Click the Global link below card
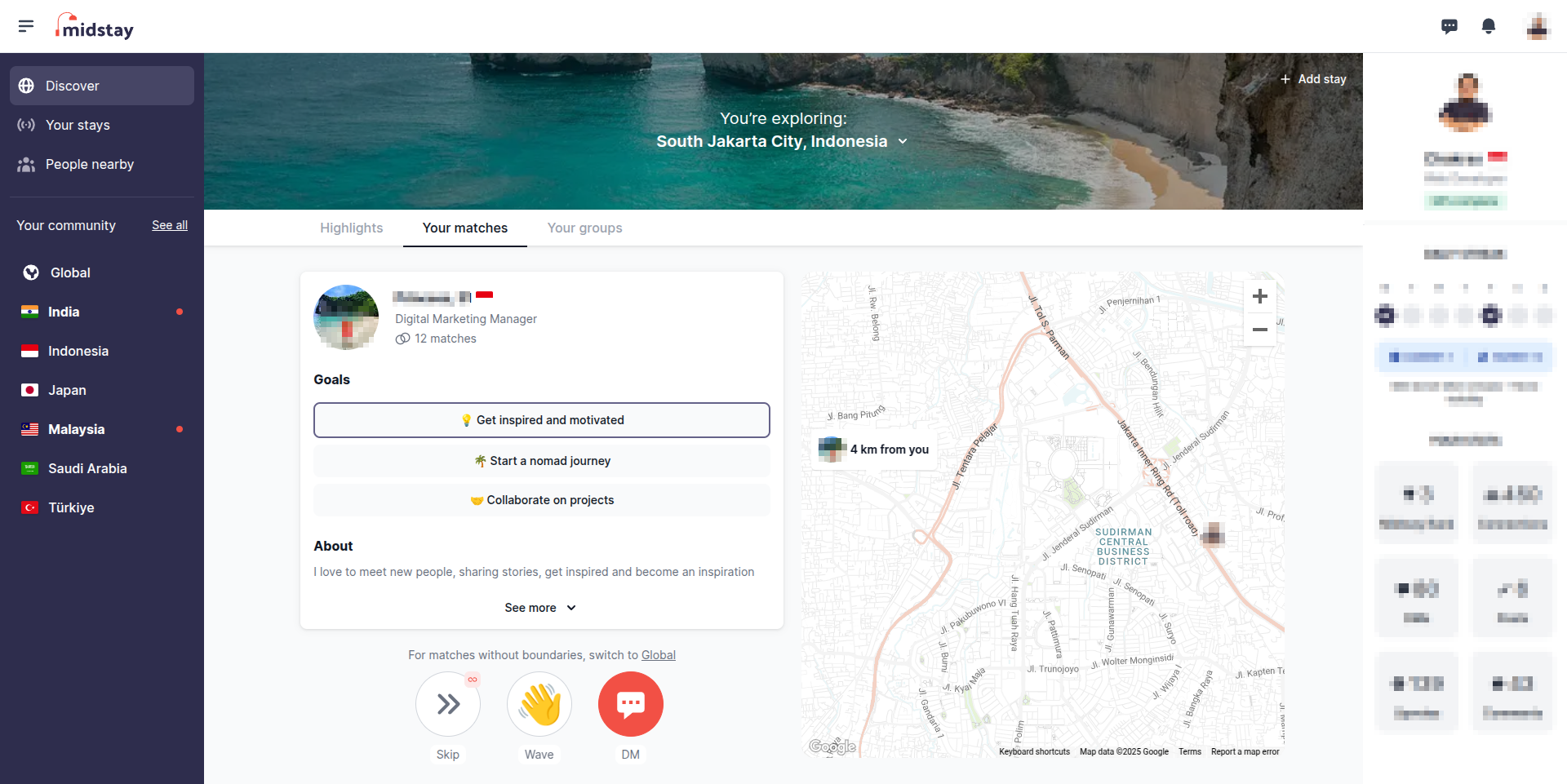1567x784 pixels. [x=659, y=655]
